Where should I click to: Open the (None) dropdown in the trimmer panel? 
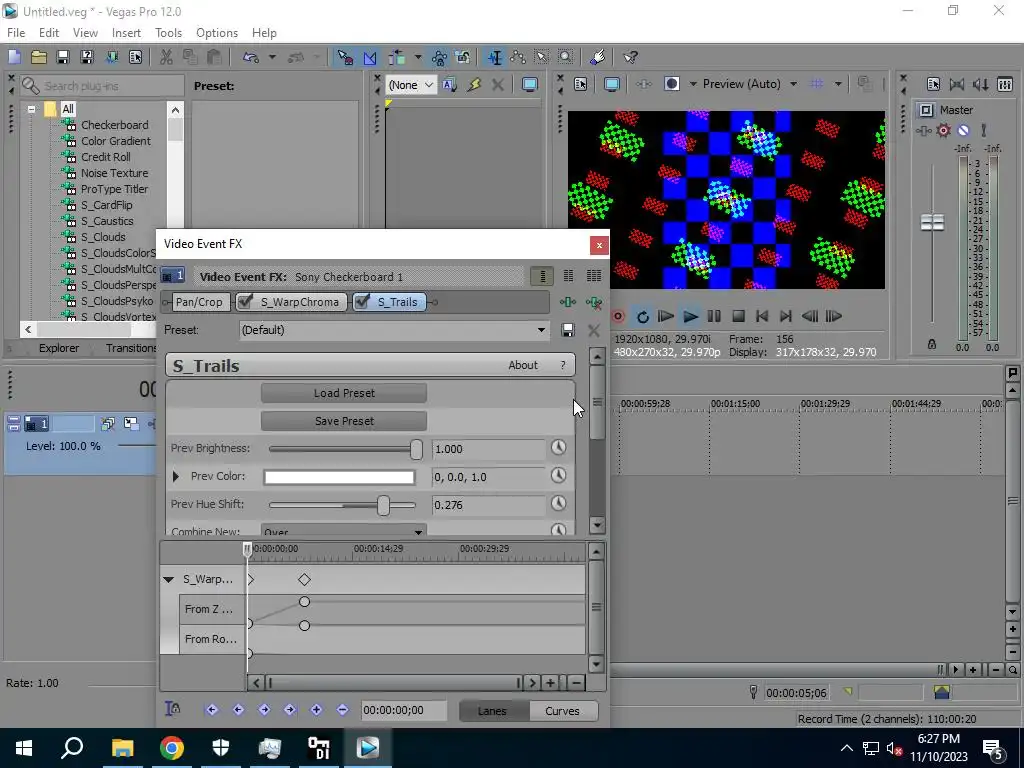[x=411, y=85]
